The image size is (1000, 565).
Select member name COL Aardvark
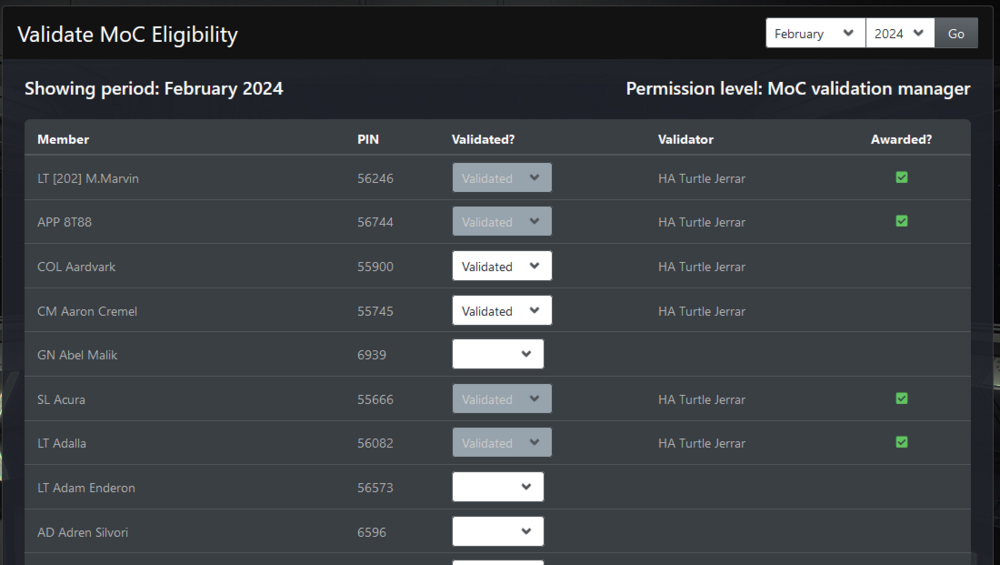coord(77,267)
